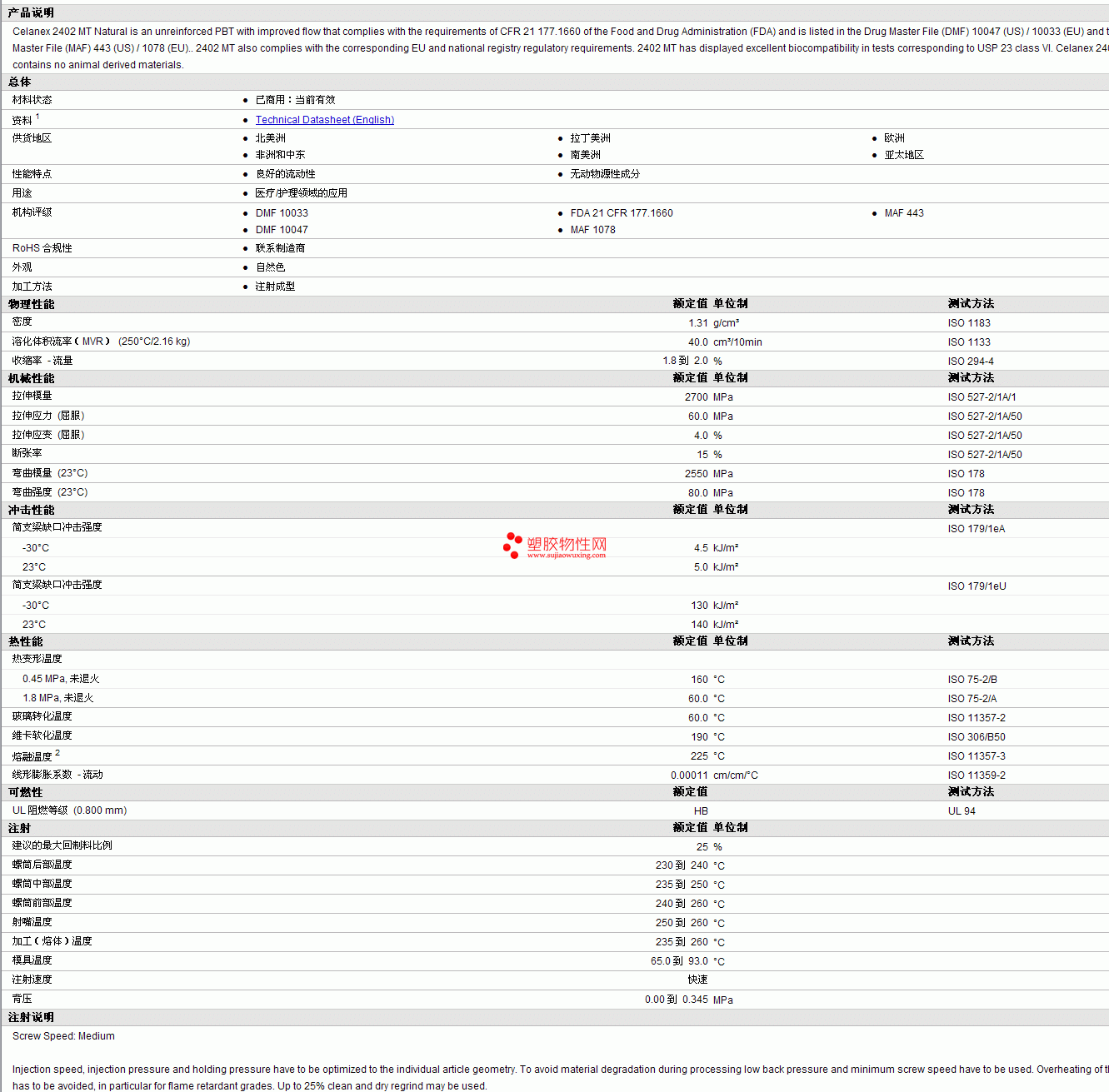Click the '射嘴温度' row label
This screenshot has width=1109, height=1092.
(32, 922)
